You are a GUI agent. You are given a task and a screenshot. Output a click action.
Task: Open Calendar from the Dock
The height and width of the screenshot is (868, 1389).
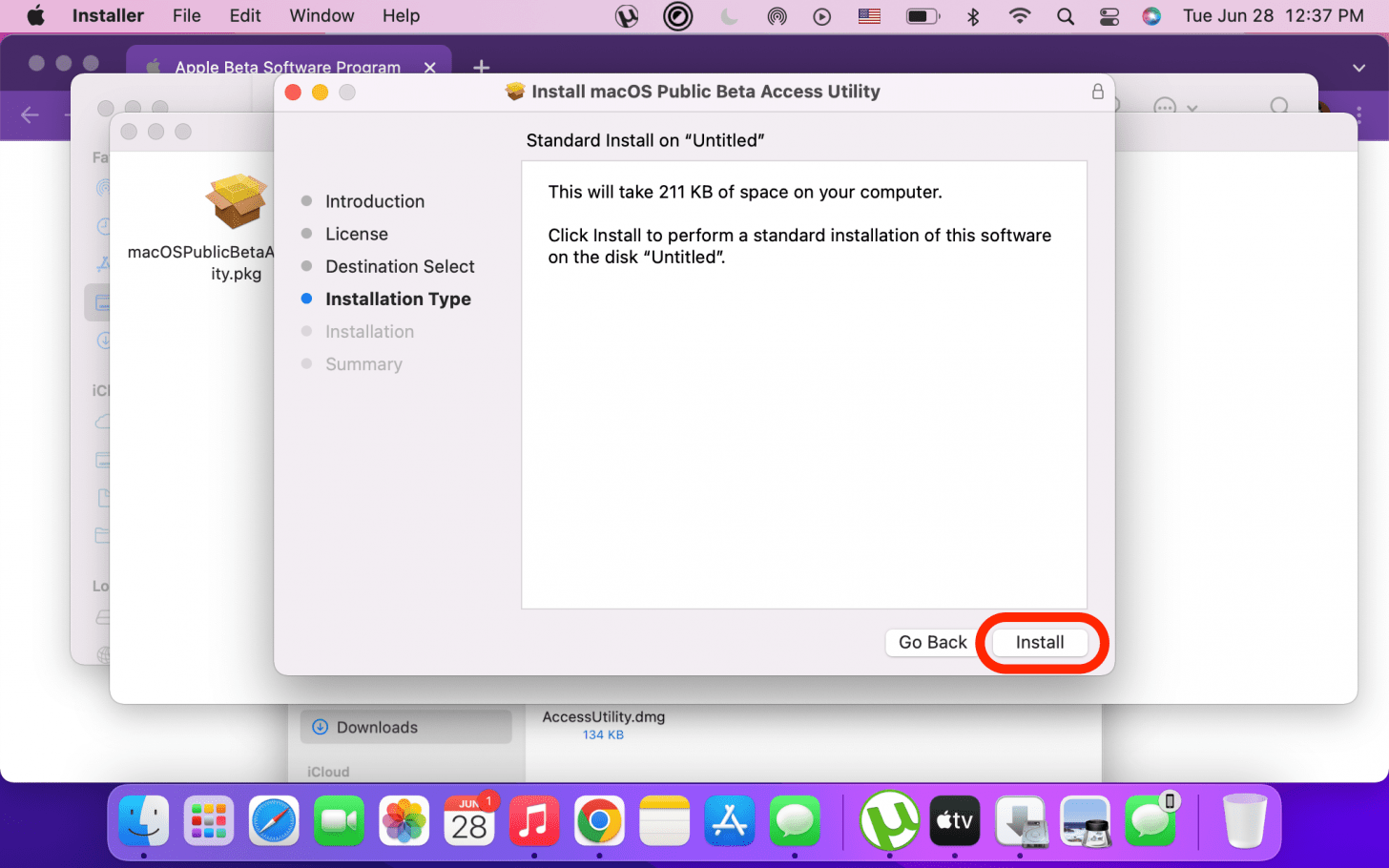tap(468, 821)
